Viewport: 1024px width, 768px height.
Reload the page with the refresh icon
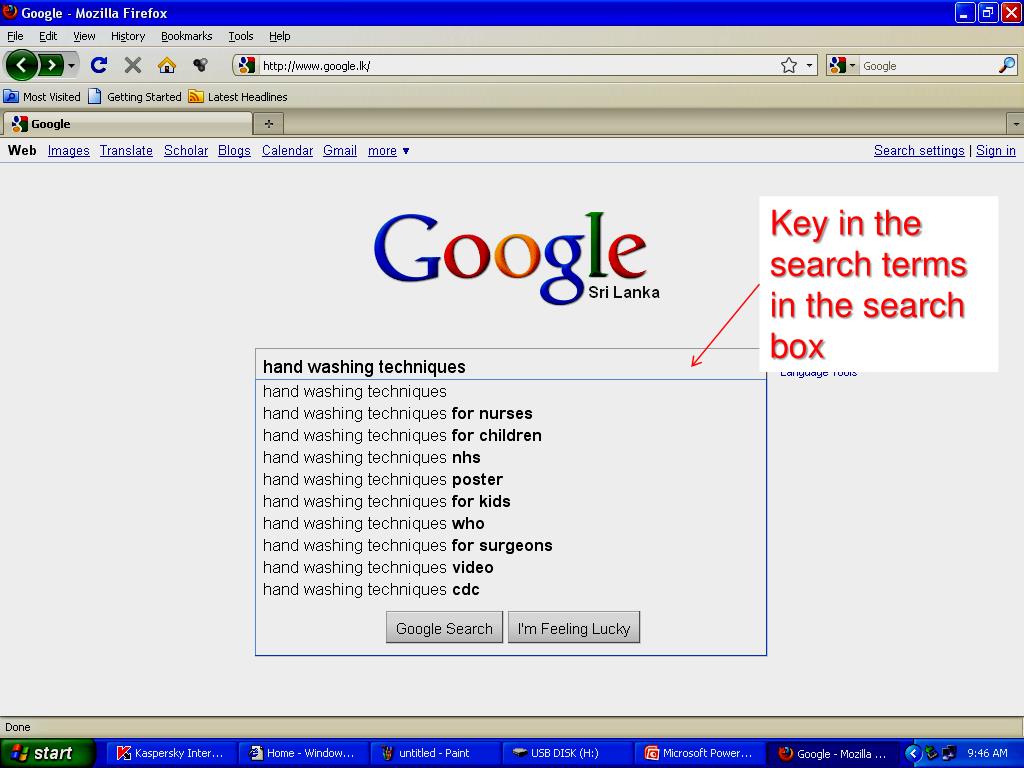[x=99, y=65]
